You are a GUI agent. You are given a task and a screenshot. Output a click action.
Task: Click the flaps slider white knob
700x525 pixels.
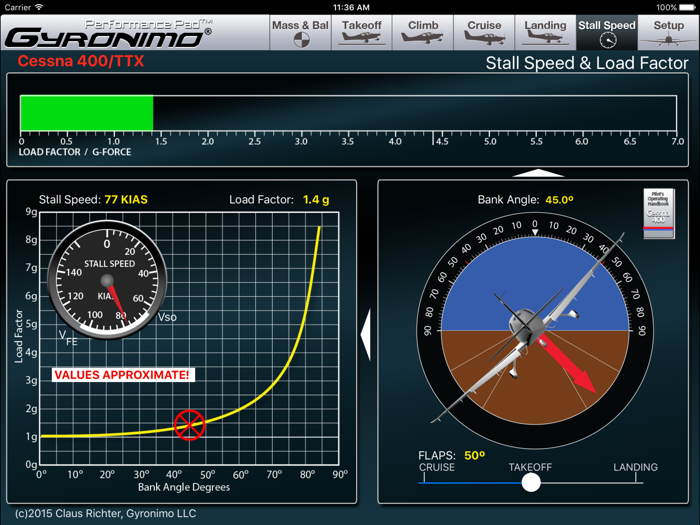click(x=531, y=483)
